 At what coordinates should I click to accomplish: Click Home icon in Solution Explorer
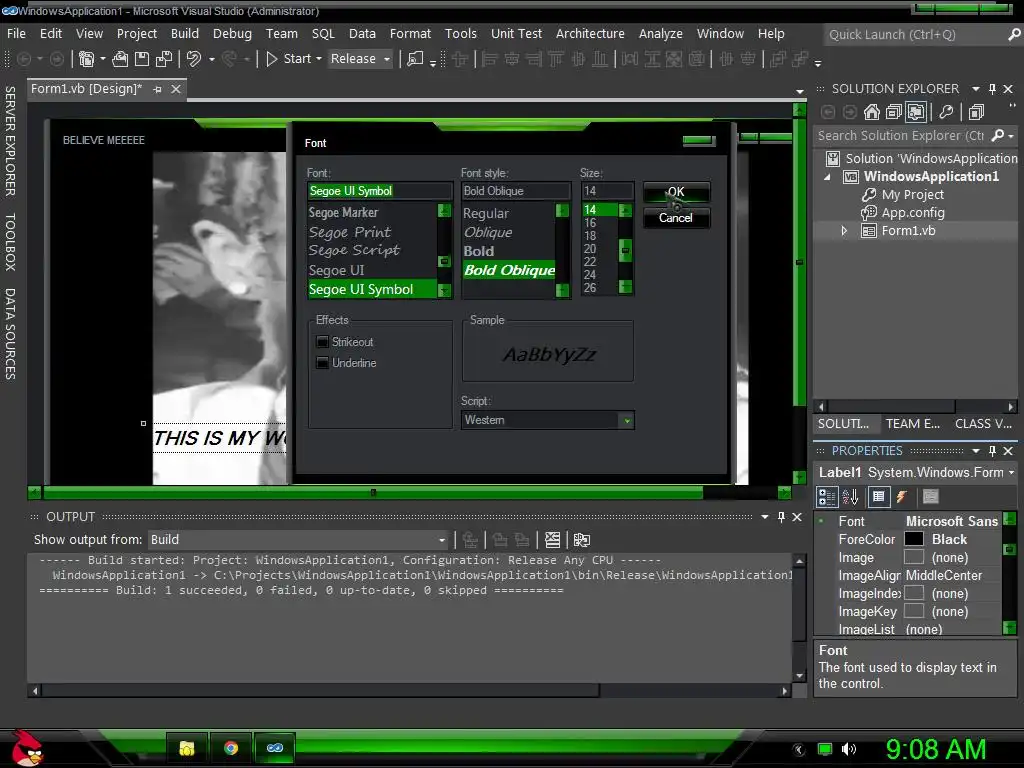point(871,112)
